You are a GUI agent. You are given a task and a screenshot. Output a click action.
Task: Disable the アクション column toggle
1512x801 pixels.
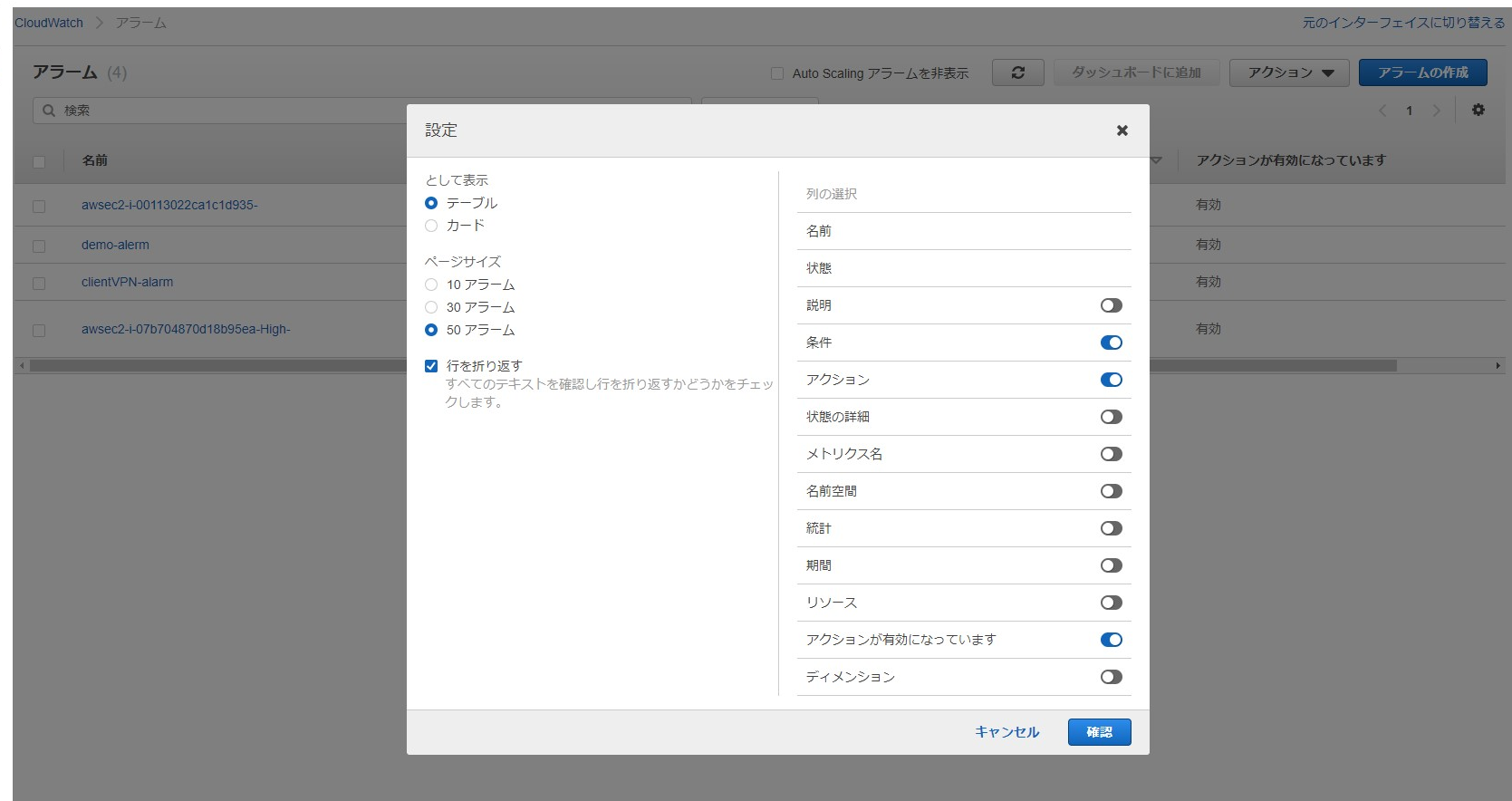click(x=1112, y=380)
